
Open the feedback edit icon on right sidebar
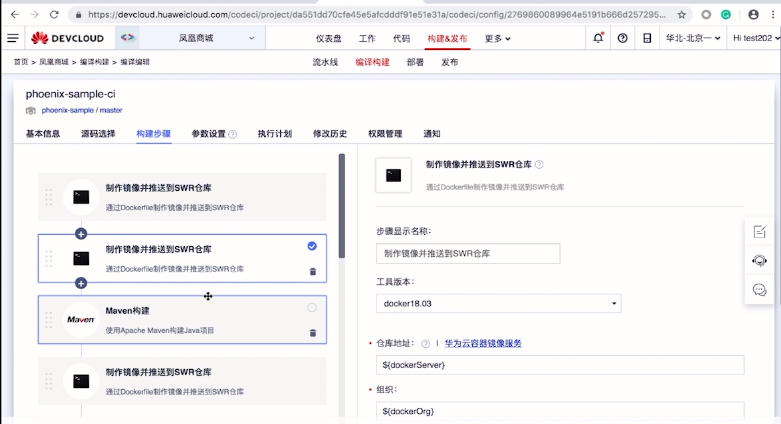click(x=760, y=232)
